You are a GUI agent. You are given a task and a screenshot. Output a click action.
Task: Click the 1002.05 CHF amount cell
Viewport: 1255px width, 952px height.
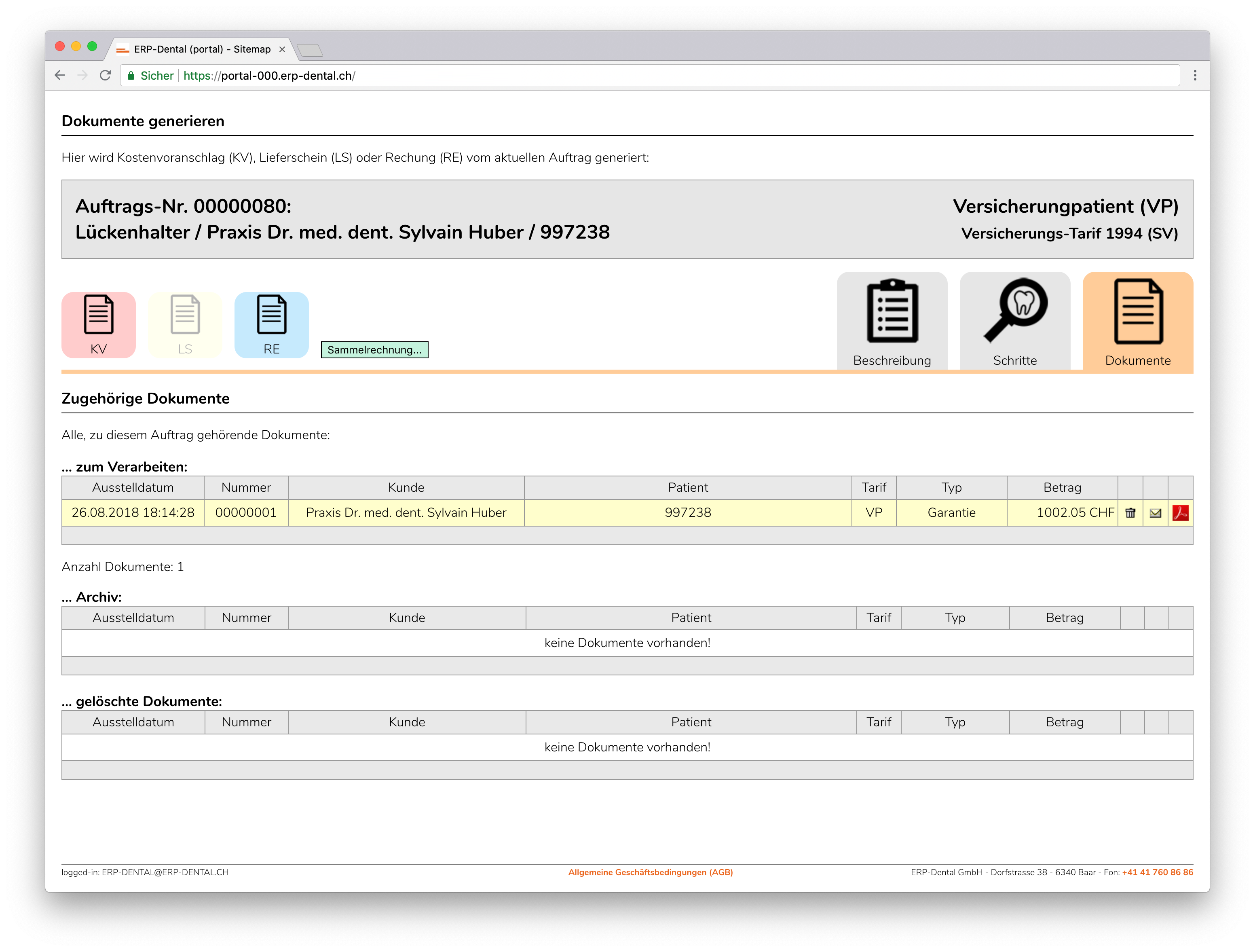[x=1063, y=512]
